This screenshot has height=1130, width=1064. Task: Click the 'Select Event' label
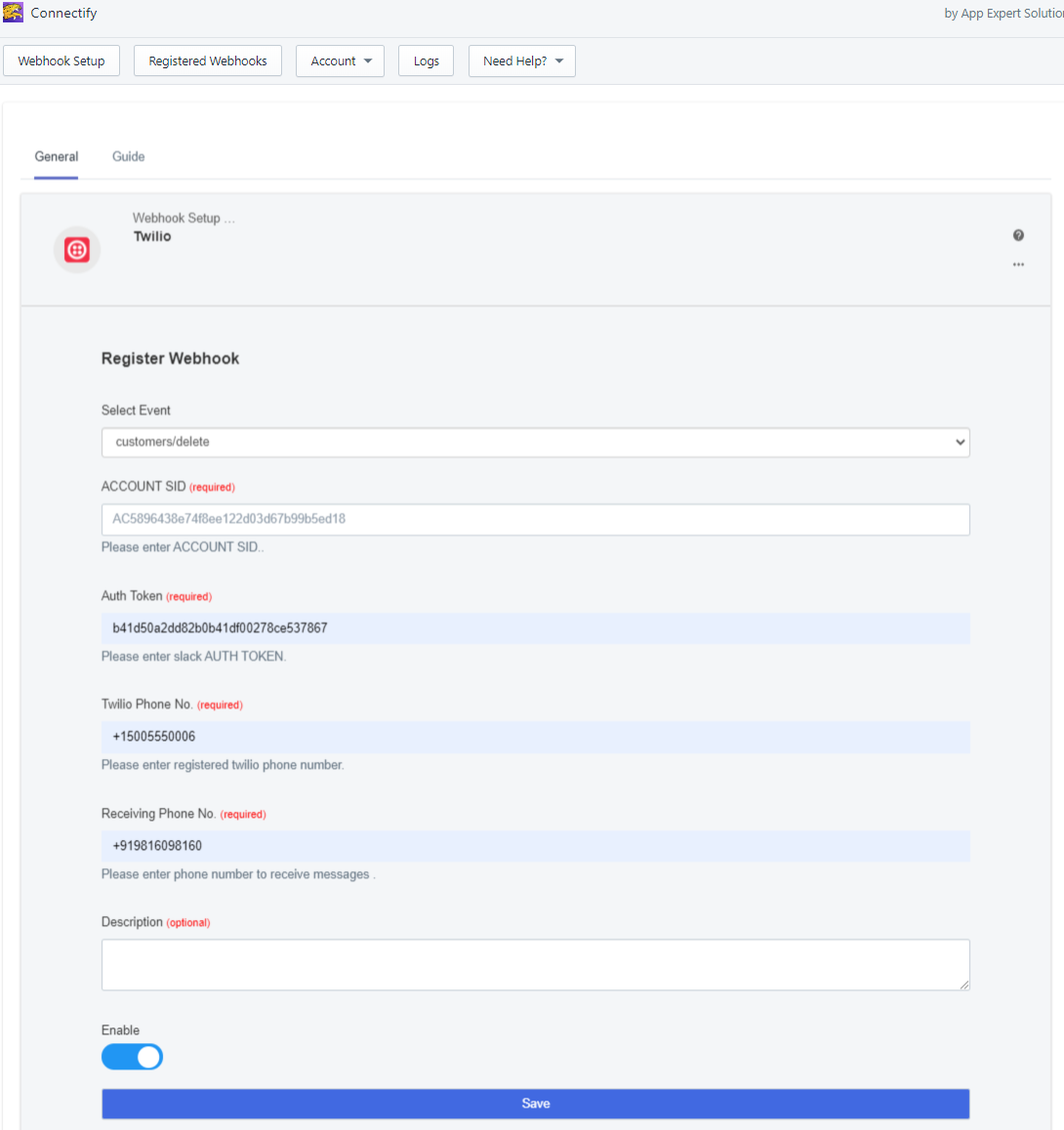pos(136,410)
